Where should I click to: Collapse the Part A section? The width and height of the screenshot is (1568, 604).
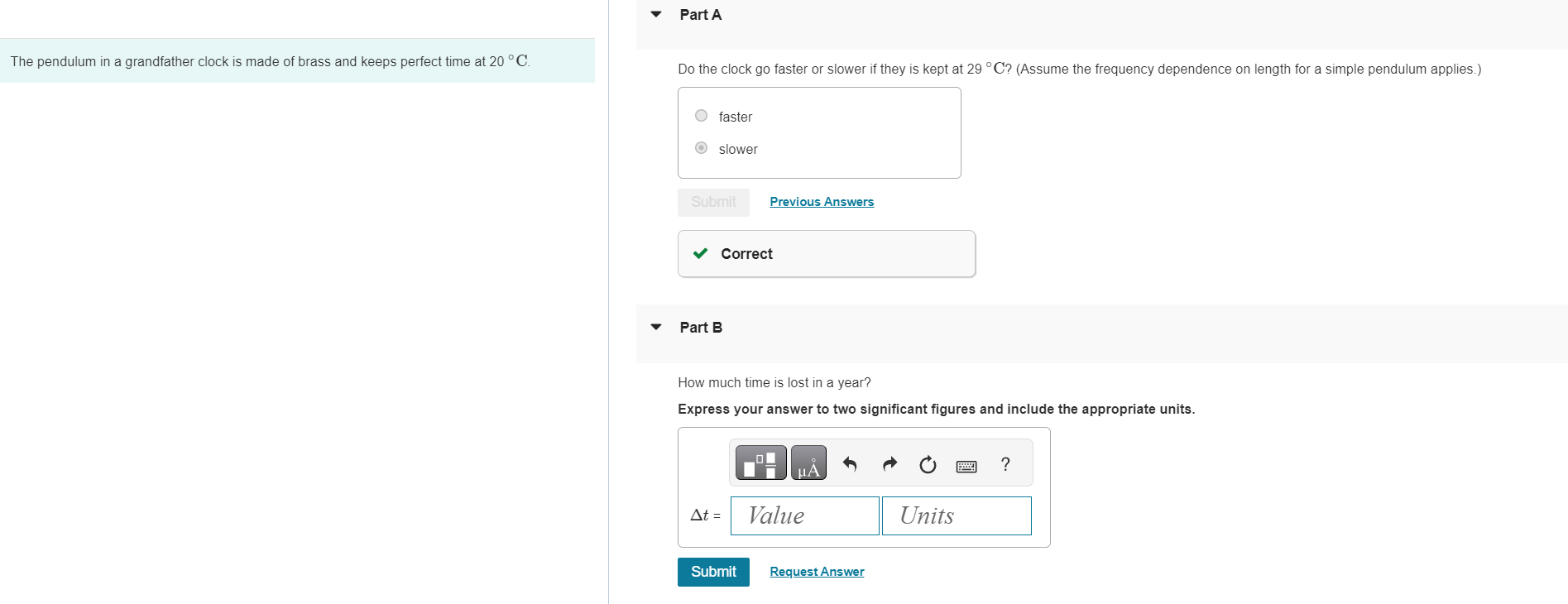tap(656, 14)
